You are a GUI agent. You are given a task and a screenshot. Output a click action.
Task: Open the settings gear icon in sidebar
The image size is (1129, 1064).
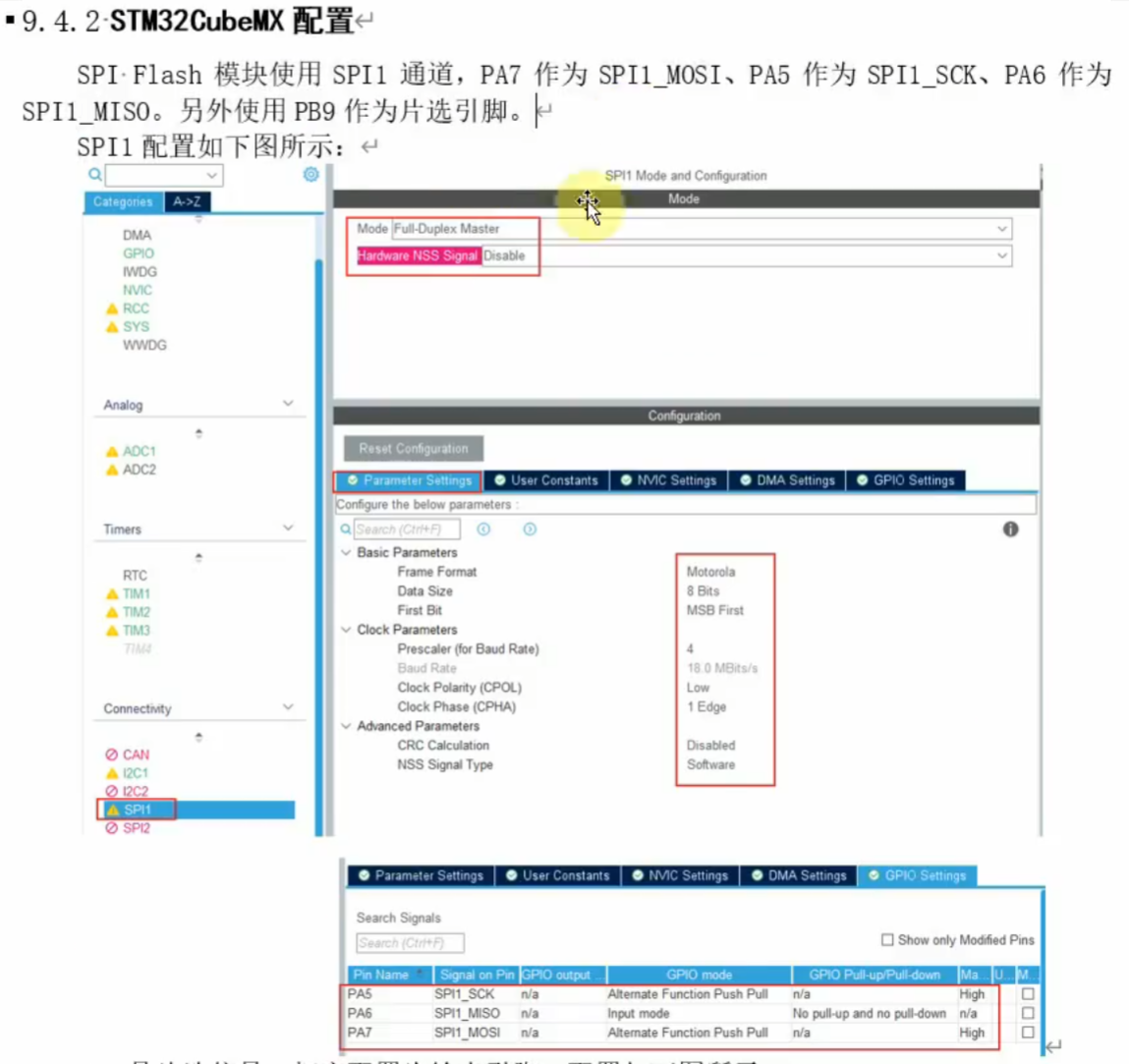pyautogui.click(x=310, y=174)
